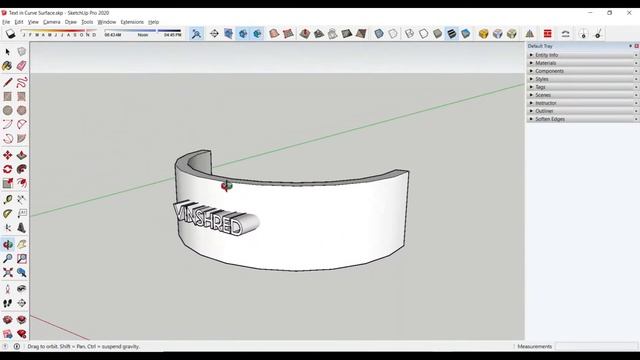This screenshot has height=360, width=640.
Task: Choose the Make Component tool
Action: coord(22,51)
